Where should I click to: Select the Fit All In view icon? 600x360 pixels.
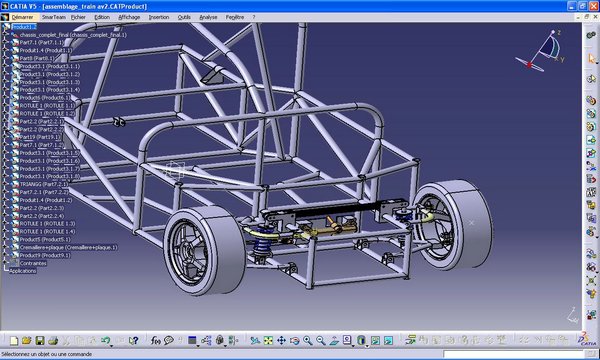(x=268, y=340)
